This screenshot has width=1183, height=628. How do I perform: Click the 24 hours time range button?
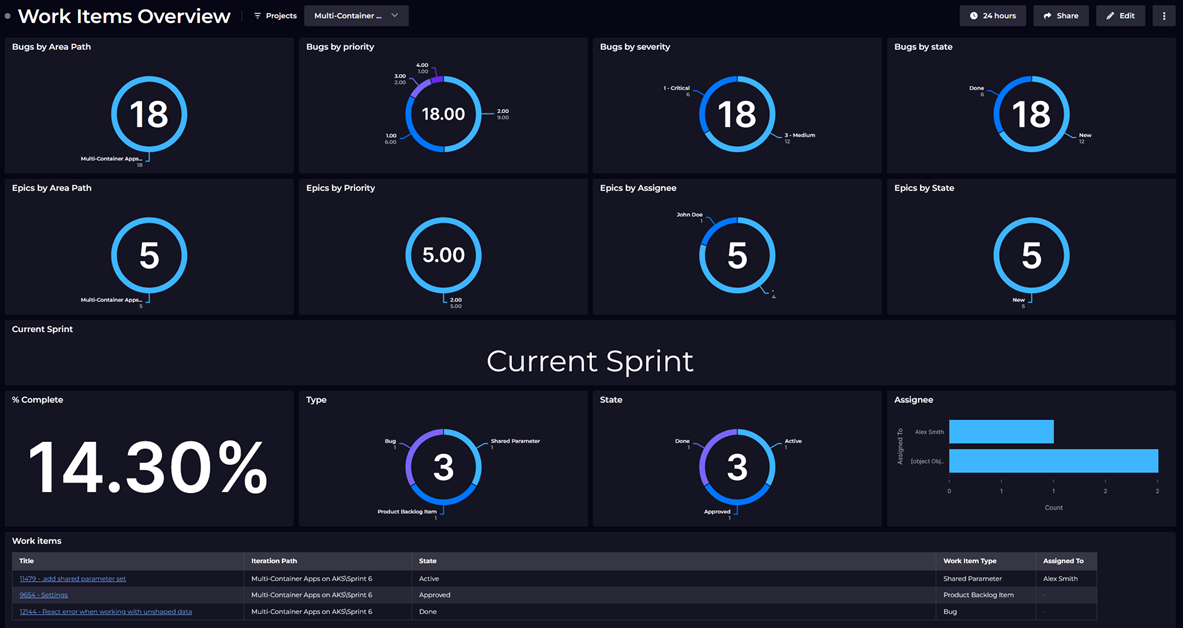pos(992,15)
